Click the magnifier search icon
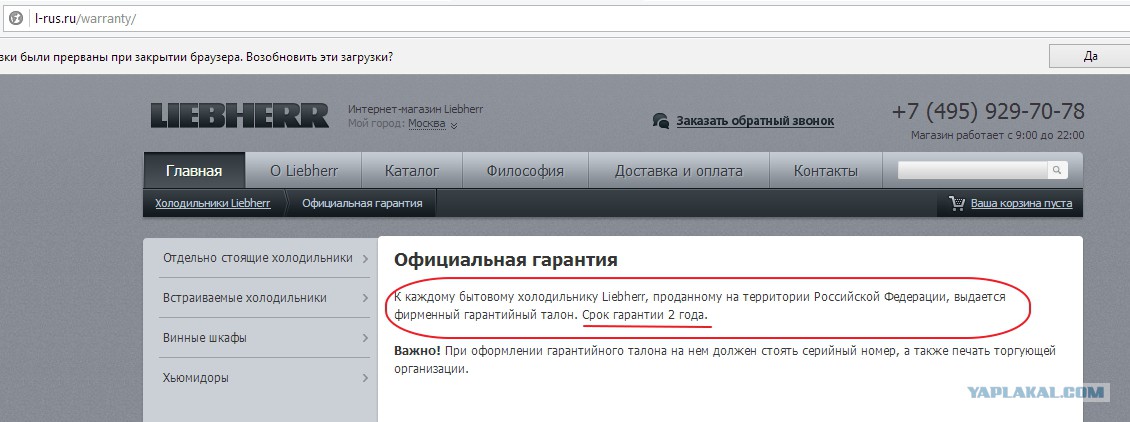 tap(1057, 170)
